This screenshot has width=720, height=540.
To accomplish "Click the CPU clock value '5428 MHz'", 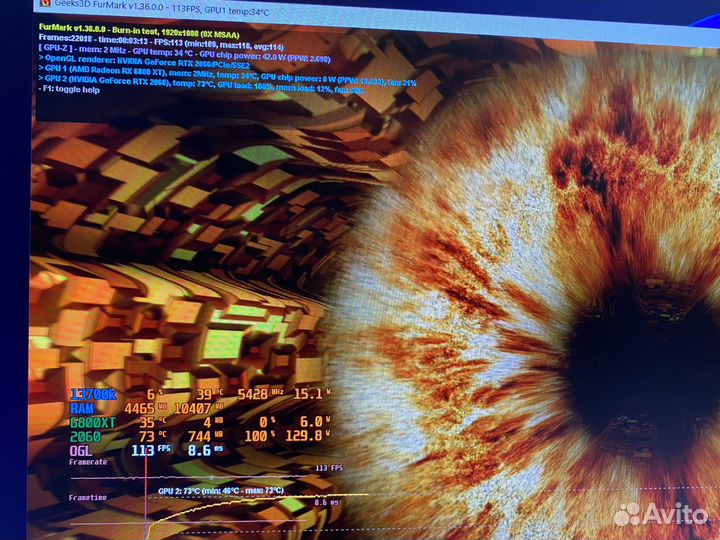I will pos(260,394).
